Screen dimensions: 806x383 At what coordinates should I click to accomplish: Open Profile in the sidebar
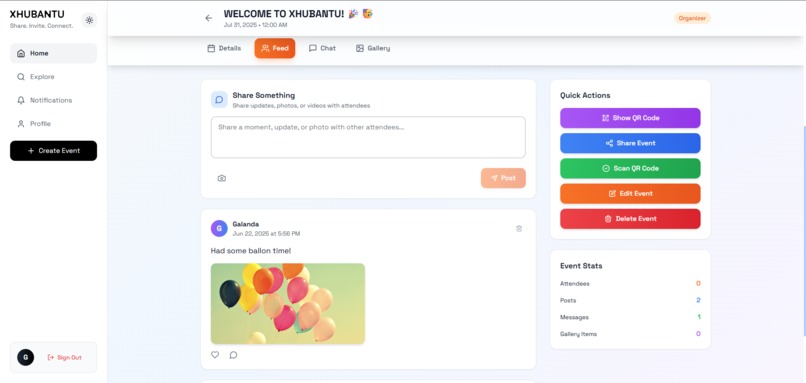53,124
